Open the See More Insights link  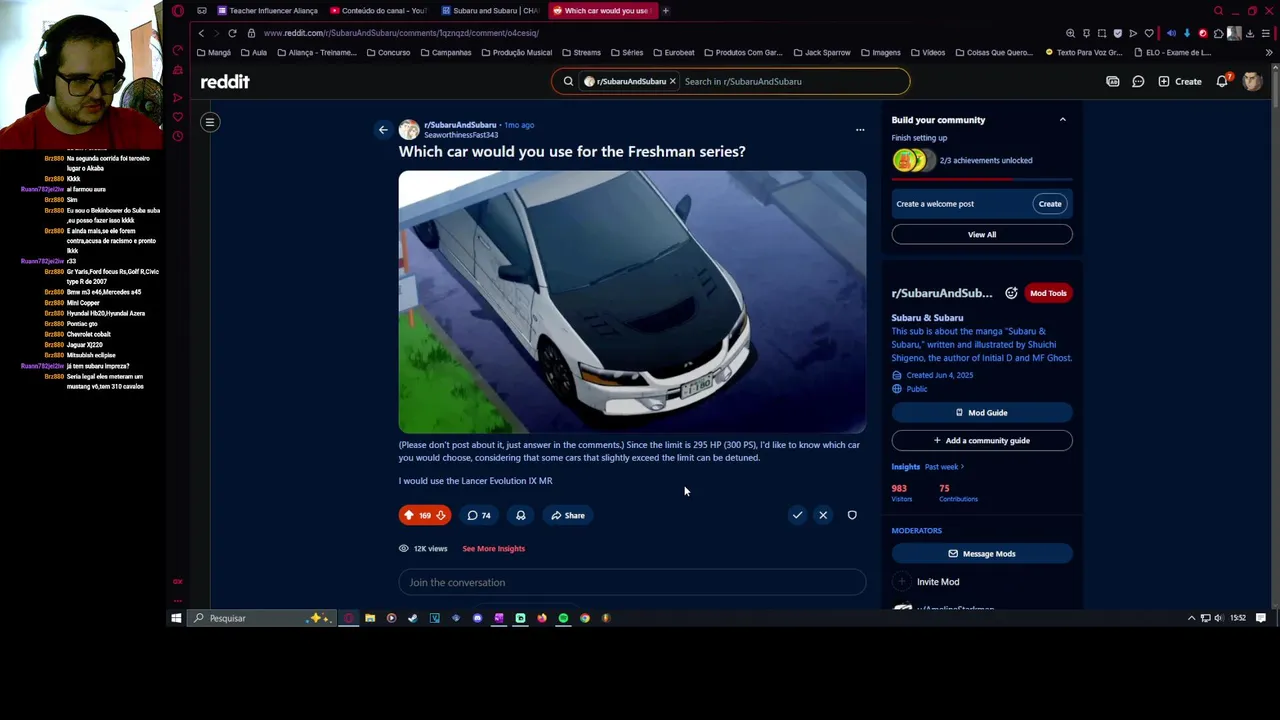click(493, 548)
